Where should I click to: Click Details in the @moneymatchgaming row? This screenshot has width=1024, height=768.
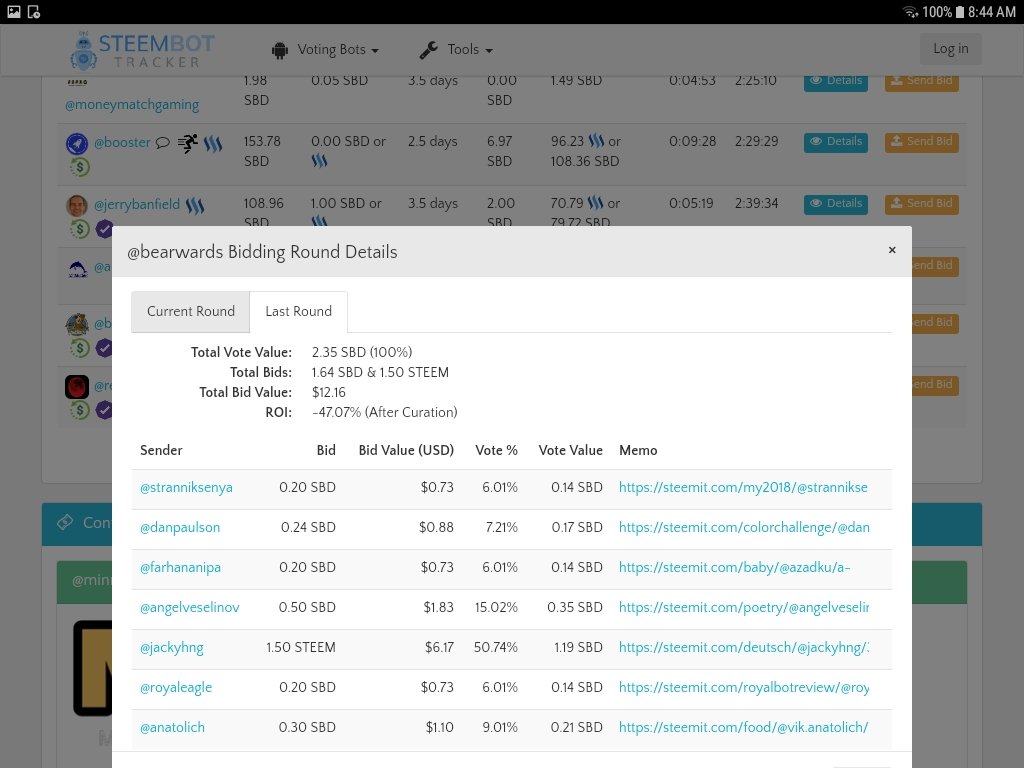(x=836, y=82)
